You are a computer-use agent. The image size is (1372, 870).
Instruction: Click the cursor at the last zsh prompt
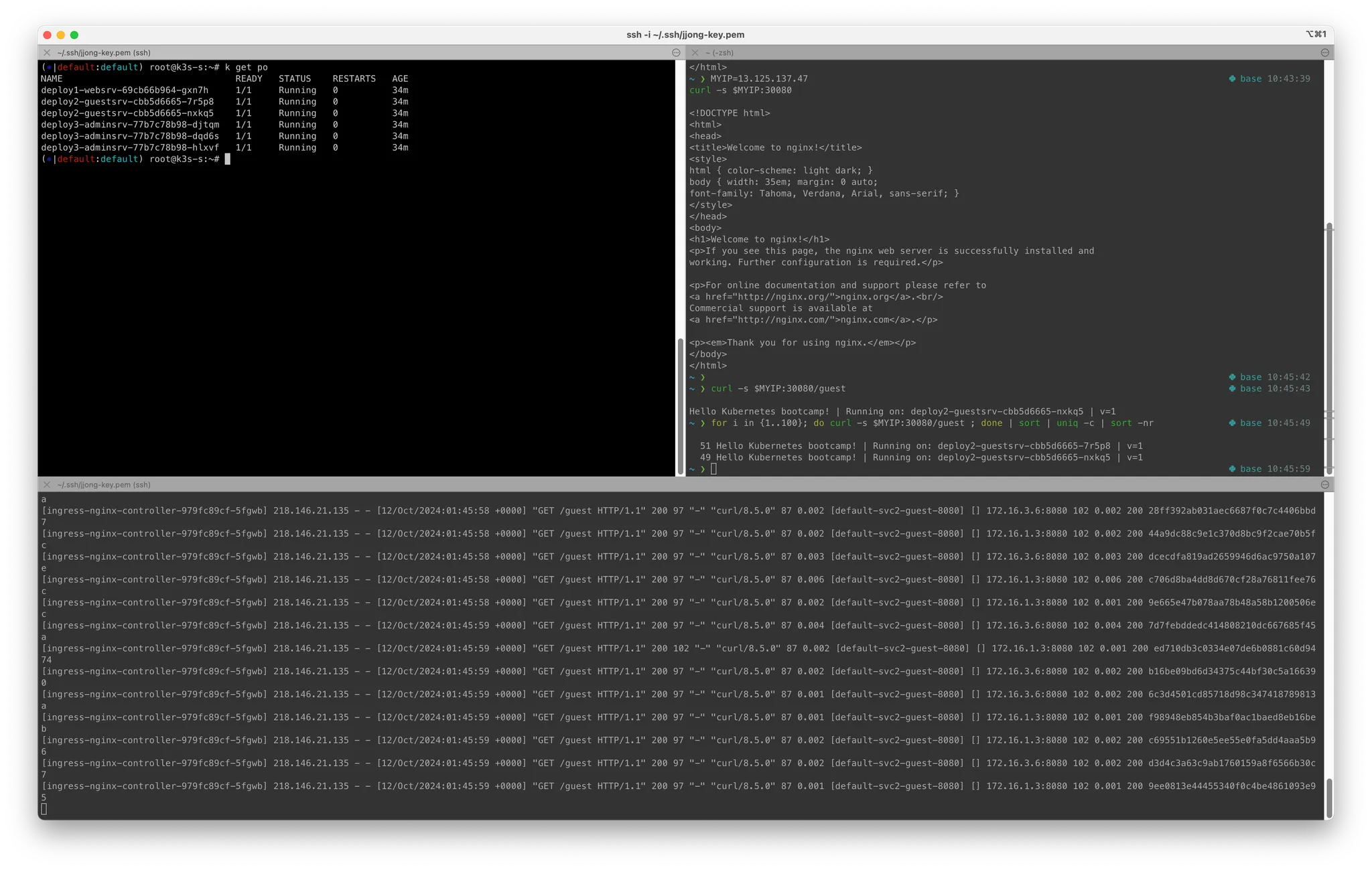pos(713,469)
